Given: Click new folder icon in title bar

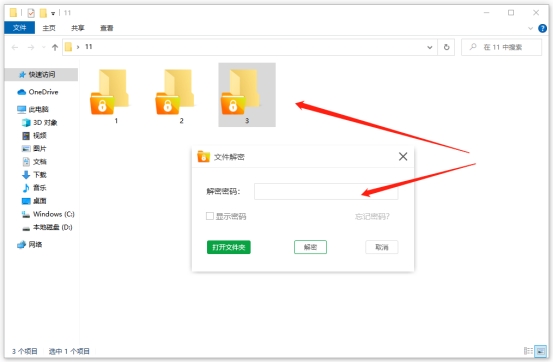Looking at the screenshot, I should tap(43, 13).
